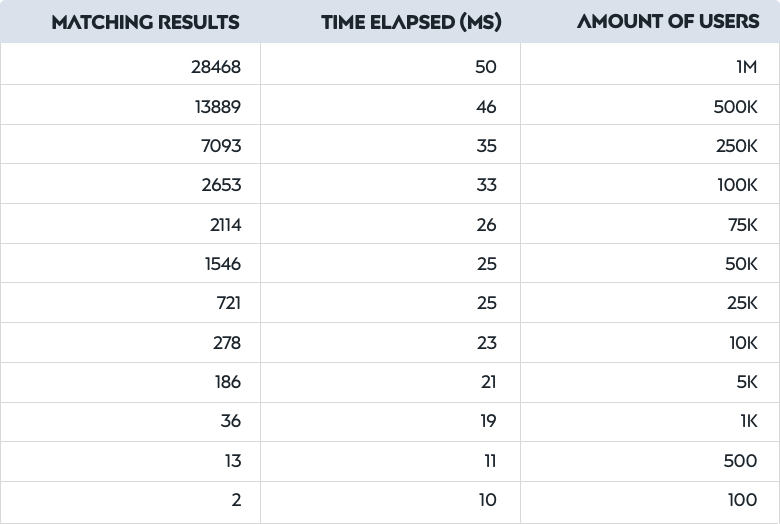Click the 500 users cell
Viewport: 780px width, 524px height.
tap(650, 461)
